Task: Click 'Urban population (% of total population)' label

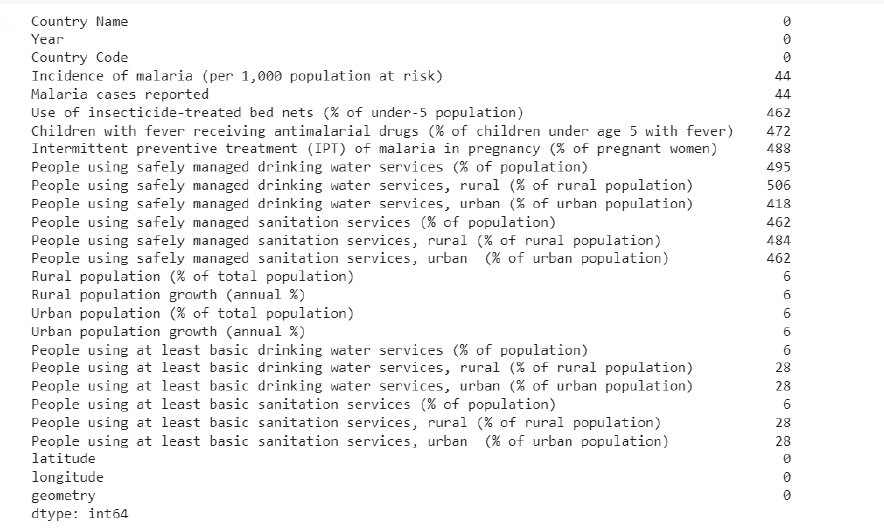Action: (192, 314)
